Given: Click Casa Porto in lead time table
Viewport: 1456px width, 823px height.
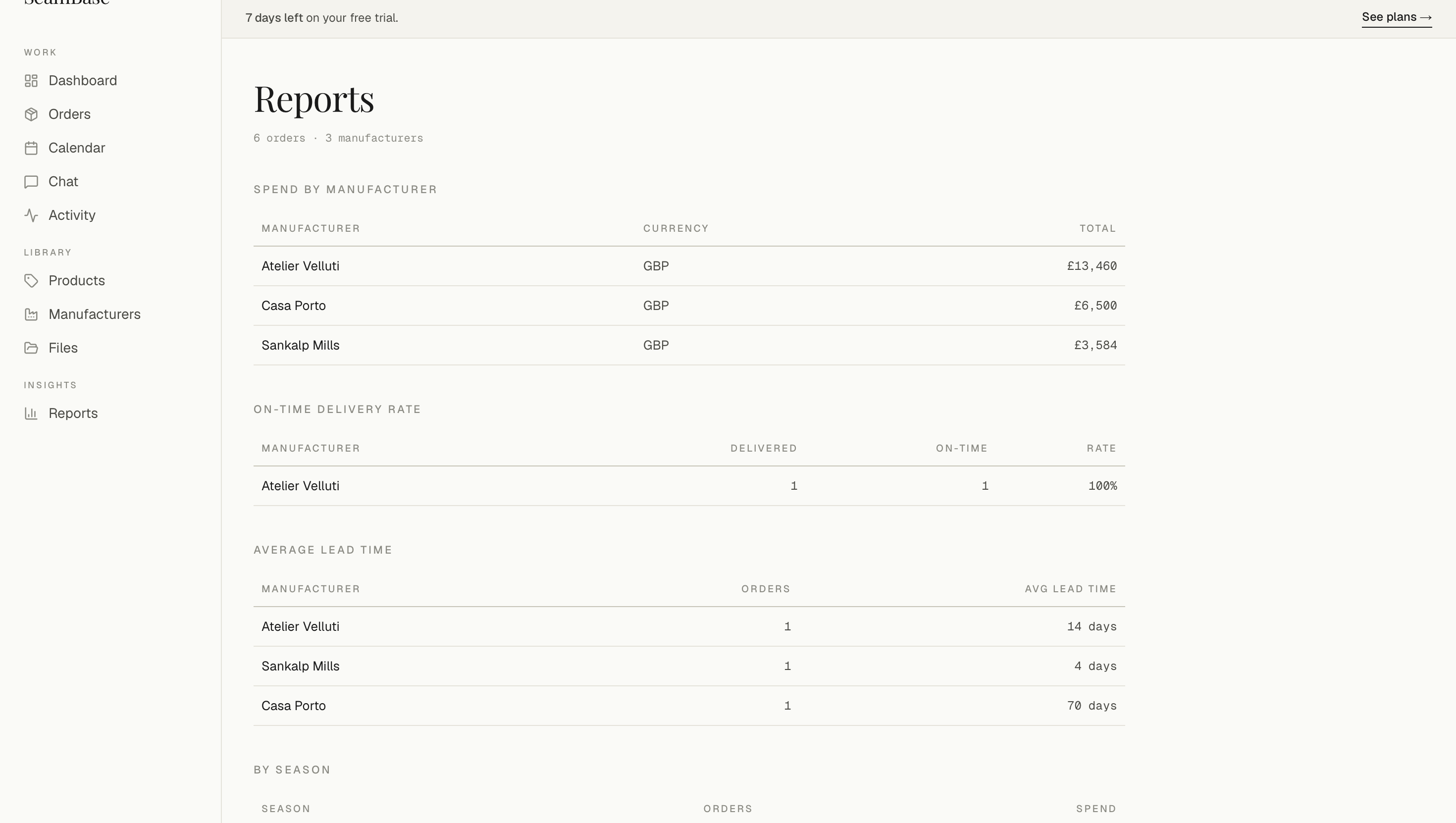Looking at the screenshot, I should 293,706.
